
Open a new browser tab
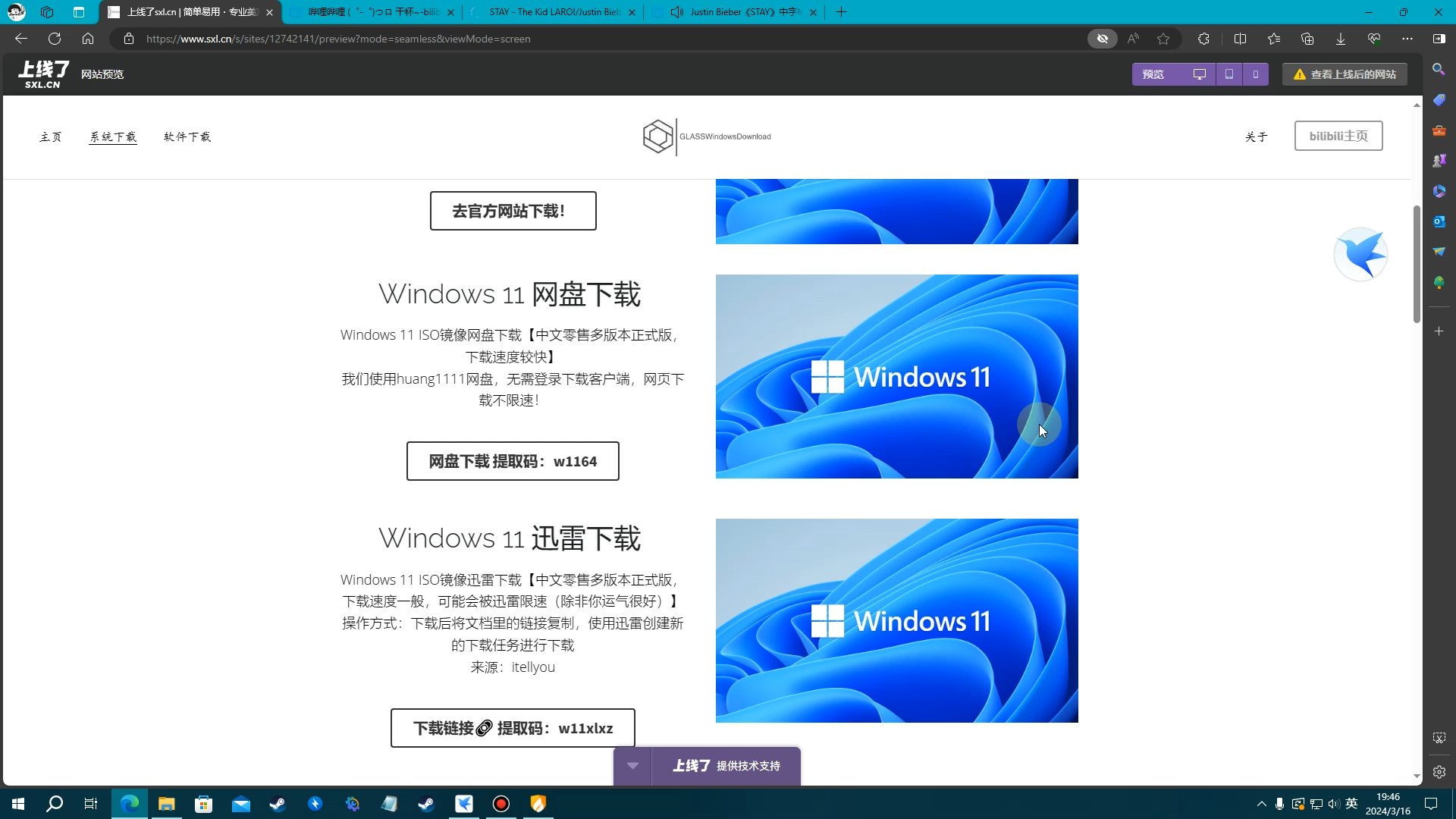(841, 12)
